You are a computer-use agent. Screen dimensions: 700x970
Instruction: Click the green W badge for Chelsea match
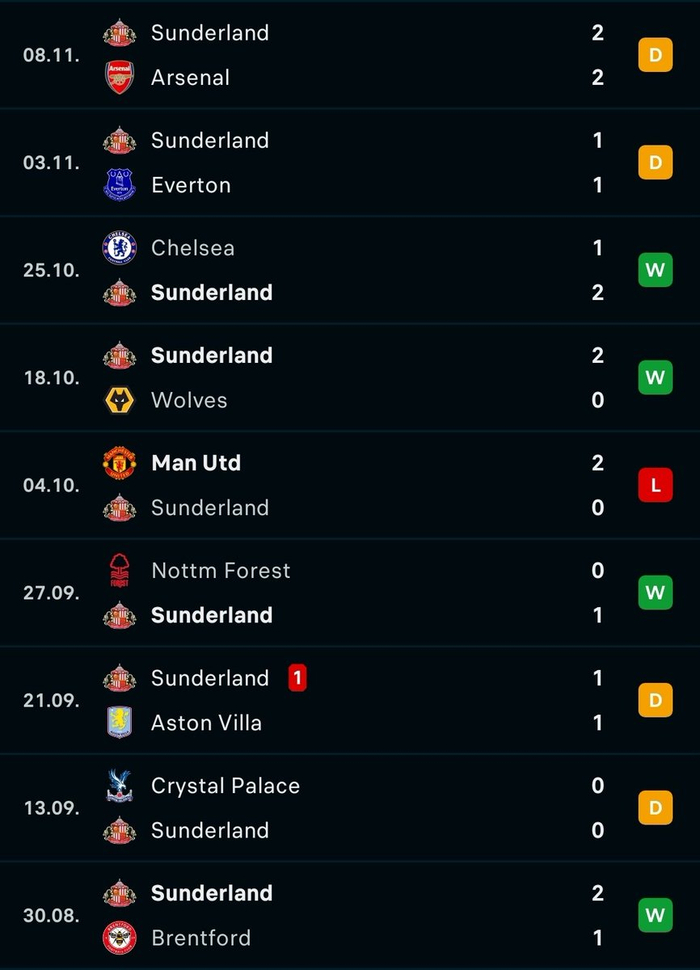pyautogui.click(x=655, y=270)
